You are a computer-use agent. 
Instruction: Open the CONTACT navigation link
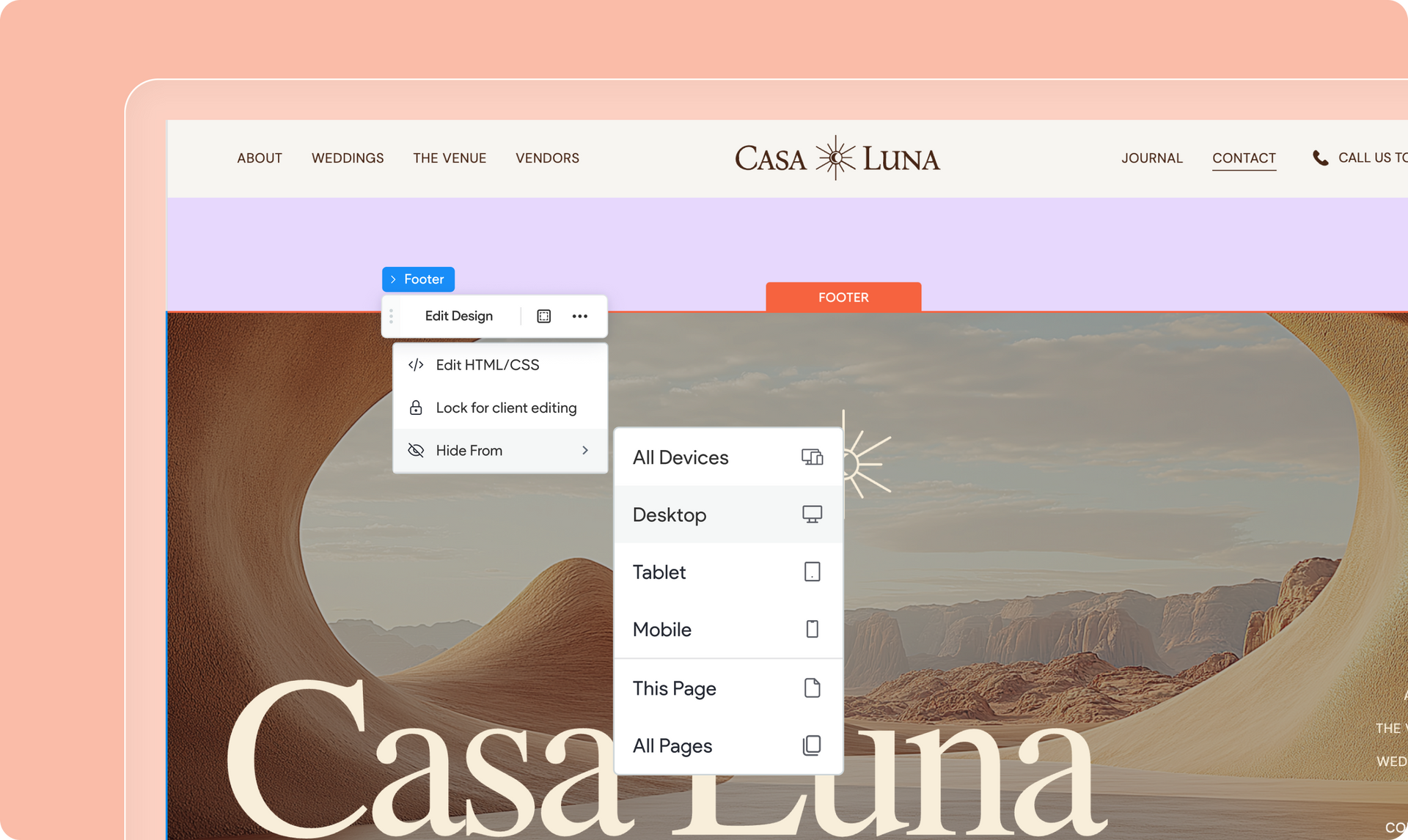1244,158
